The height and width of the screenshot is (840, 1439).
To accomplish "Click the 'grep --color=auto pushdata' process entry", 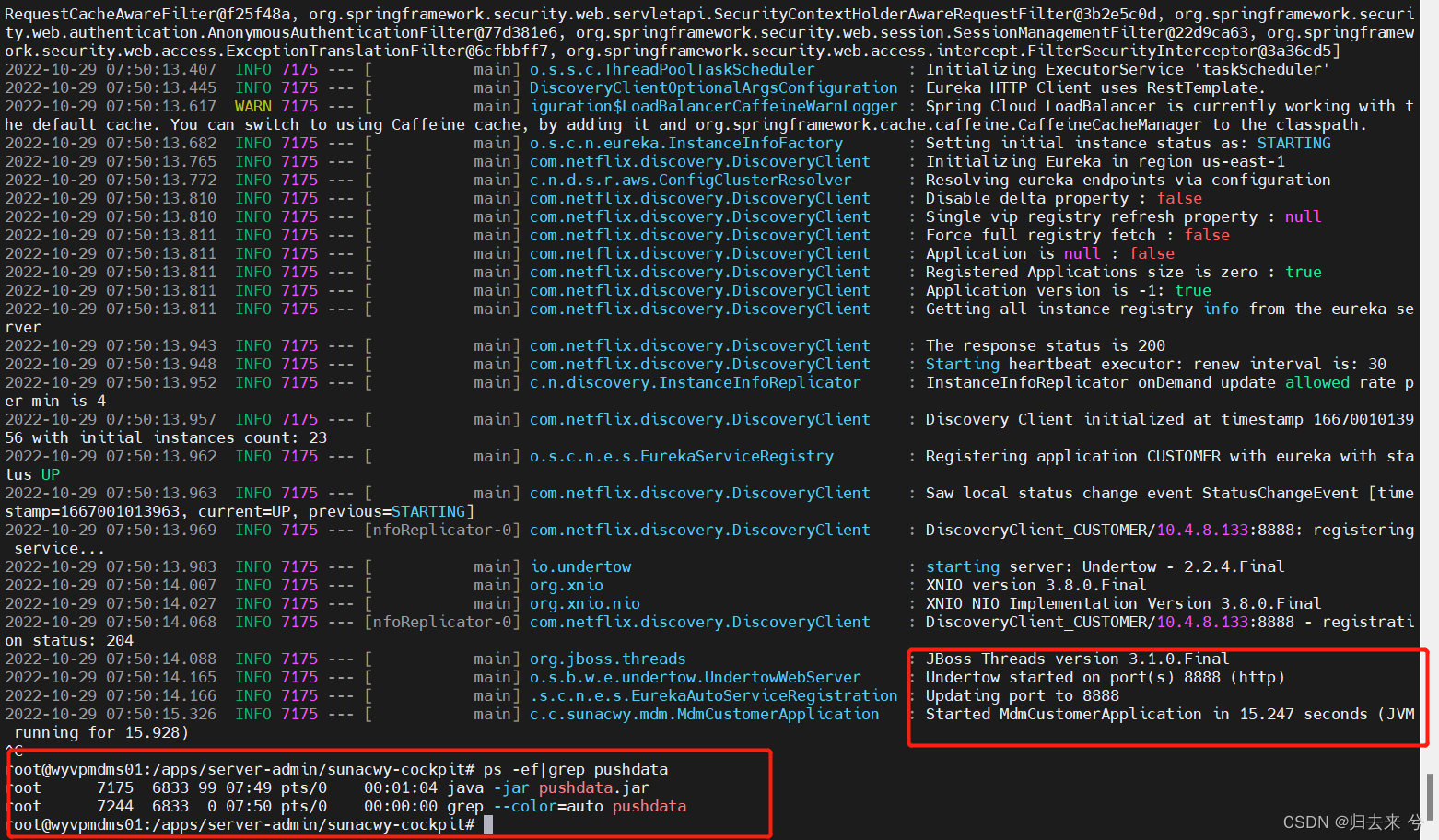I will (x=566, y=807).
